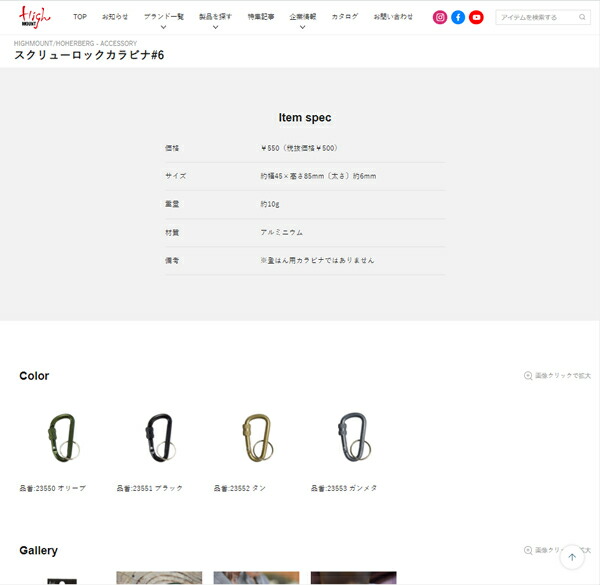Open the カタログ menu item
600x585 pixels.
pos(345,17)
